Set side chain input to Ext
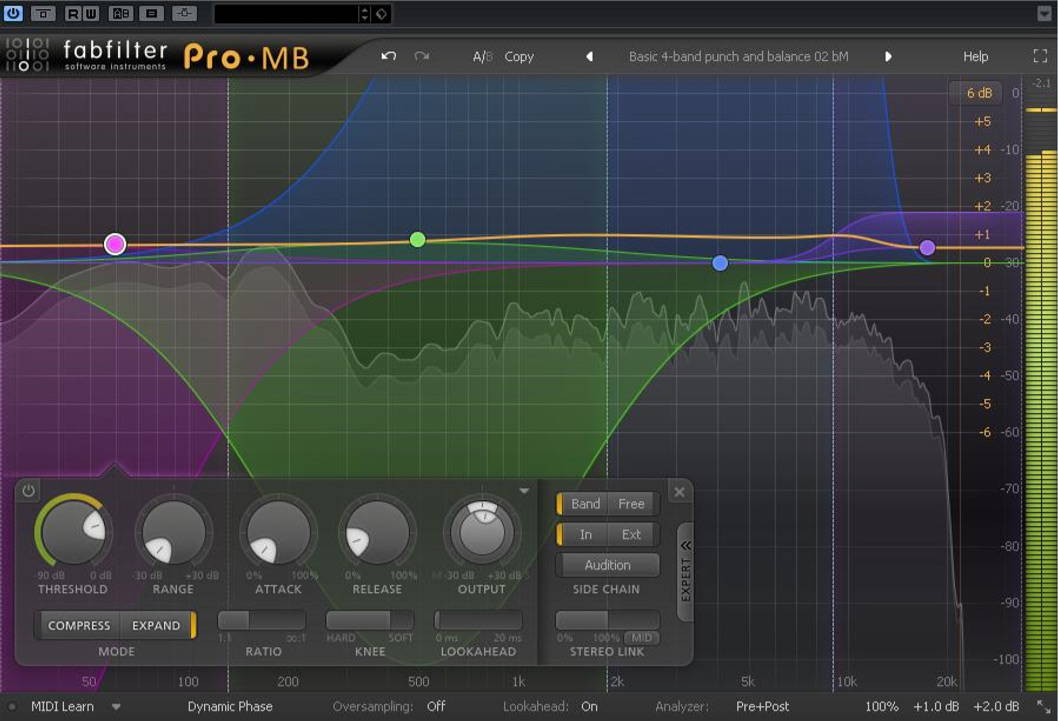1058x721 pixels. tap(632, 535)
